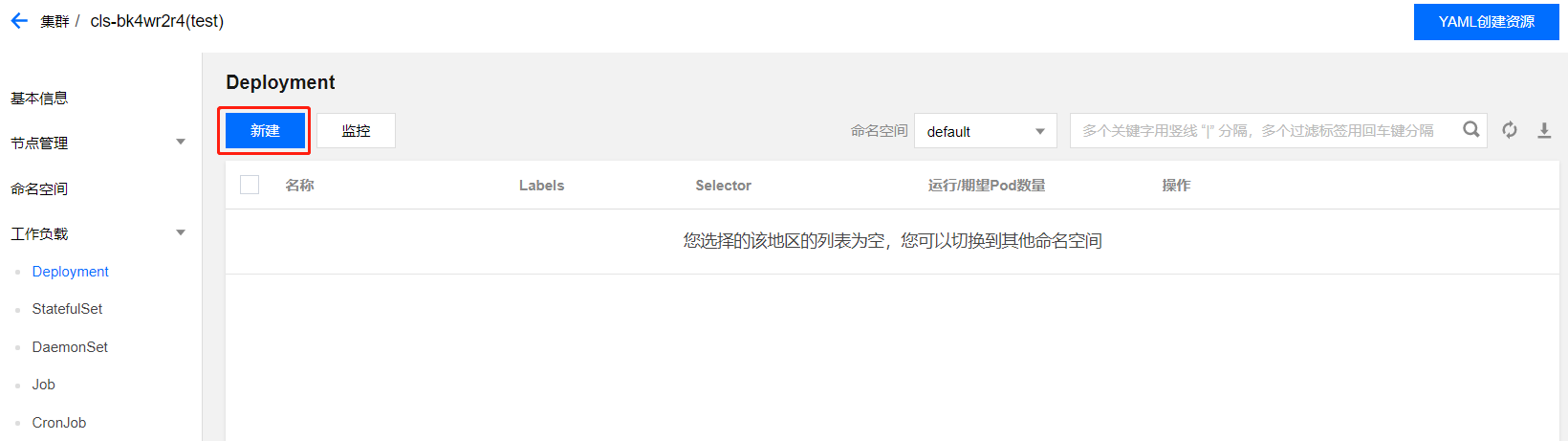Toggle the select-all checkbox in table header
The width and height of the screenshot is (1568, 441).
[x=250, y=185]
